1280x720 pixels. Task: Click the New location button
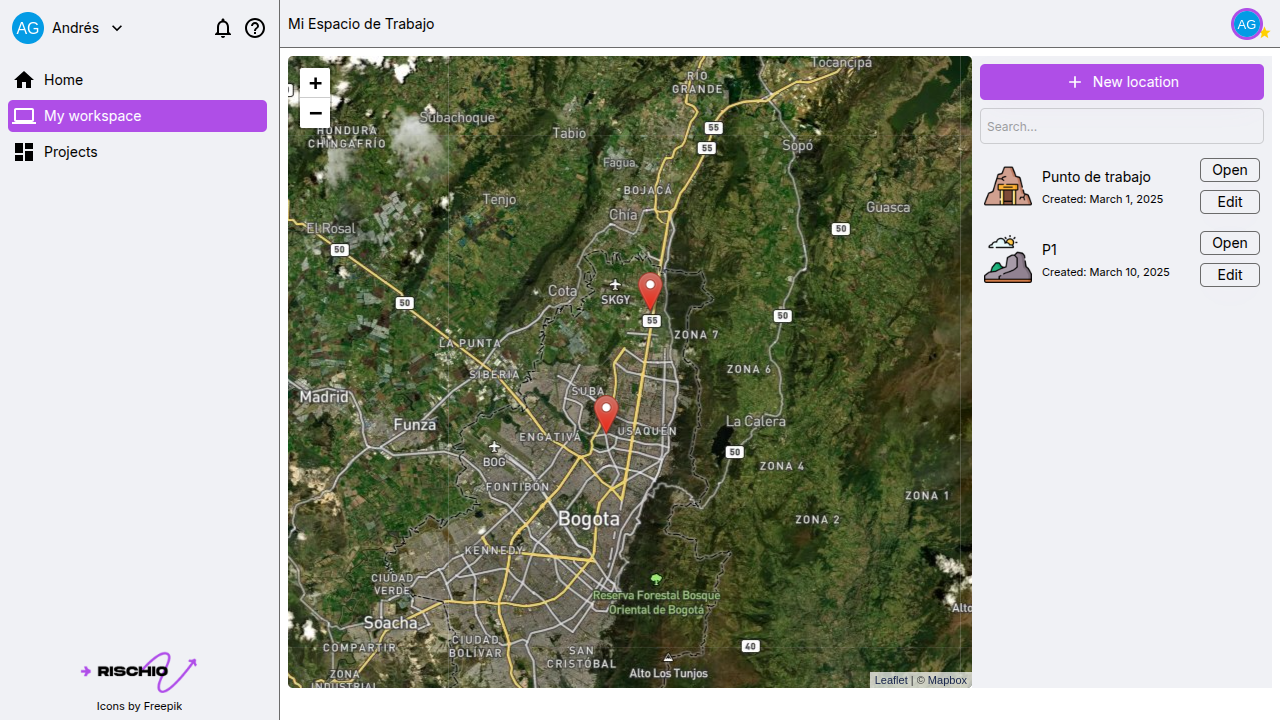click(1121, 81)
